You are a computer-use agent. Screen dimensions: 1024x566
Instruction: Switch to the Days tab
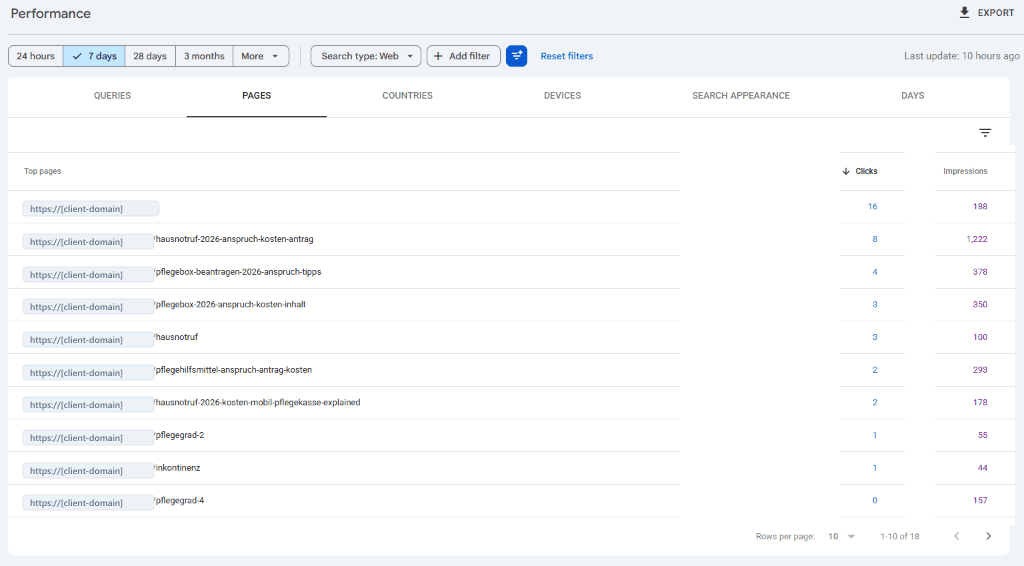coord(912,95)
